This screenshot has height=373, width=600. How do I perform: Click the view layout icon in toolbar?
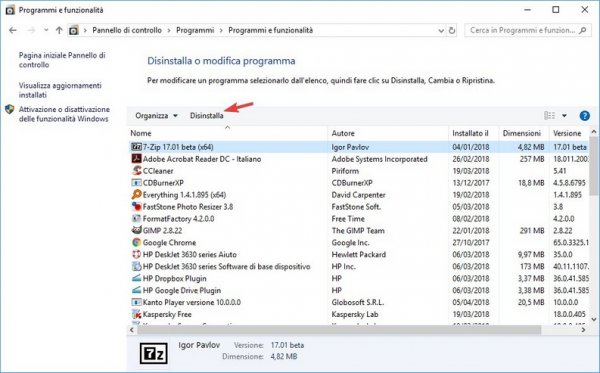[x=549, y=116]
